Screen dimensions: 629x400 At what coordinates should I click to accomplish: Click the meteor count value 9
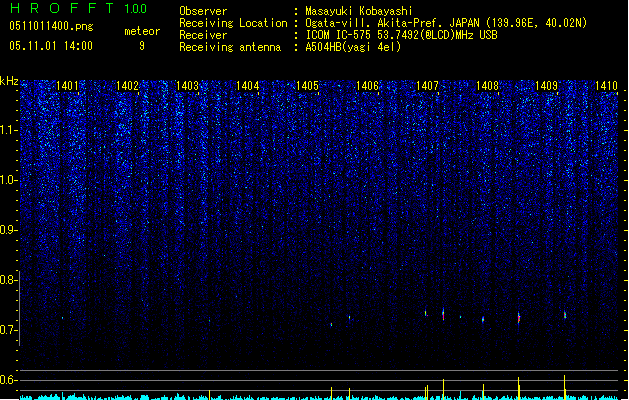click(x=142, y=46)
